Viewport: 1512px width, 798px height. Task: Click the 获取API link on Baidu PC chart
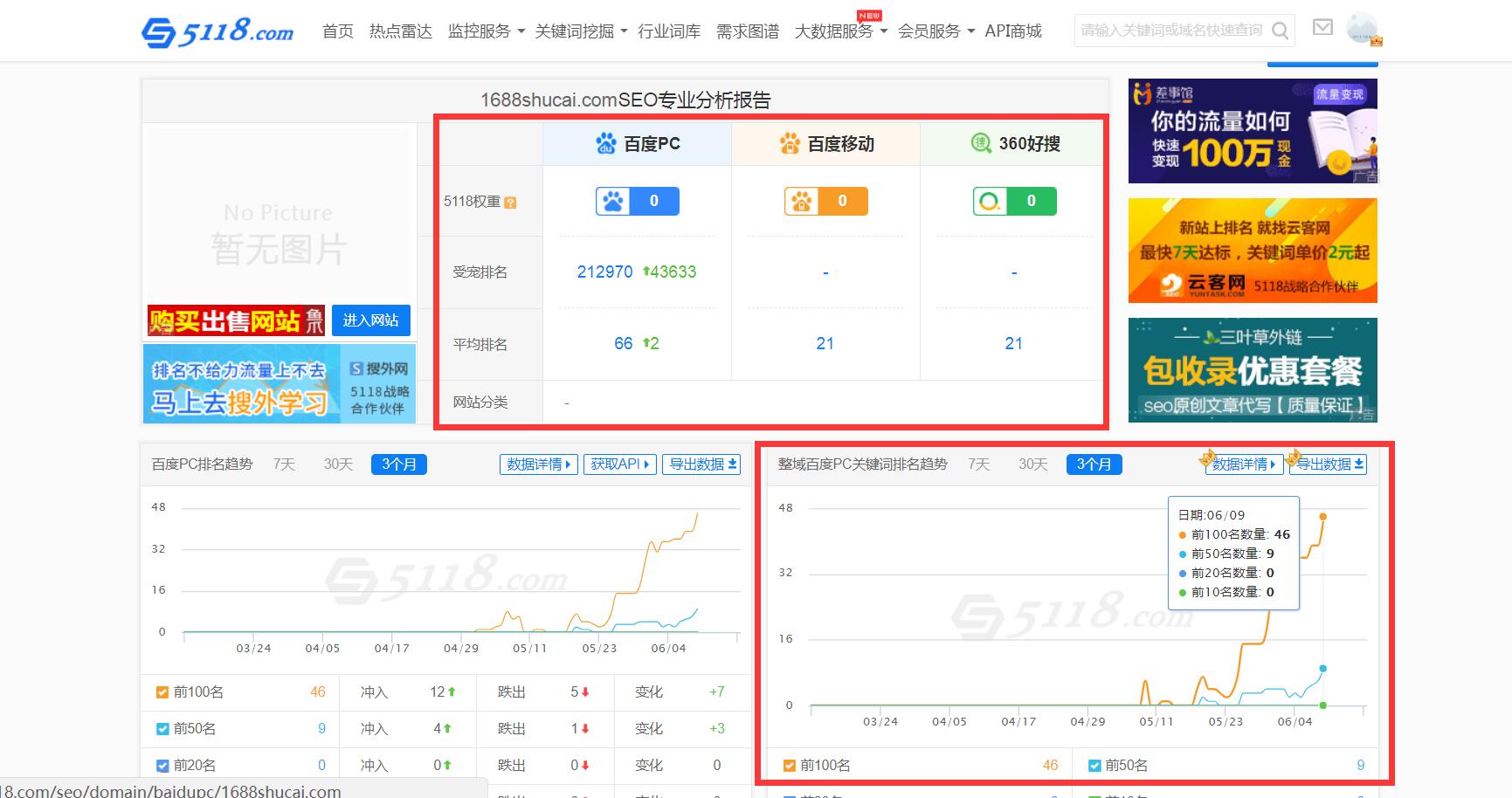coord(618,464)
